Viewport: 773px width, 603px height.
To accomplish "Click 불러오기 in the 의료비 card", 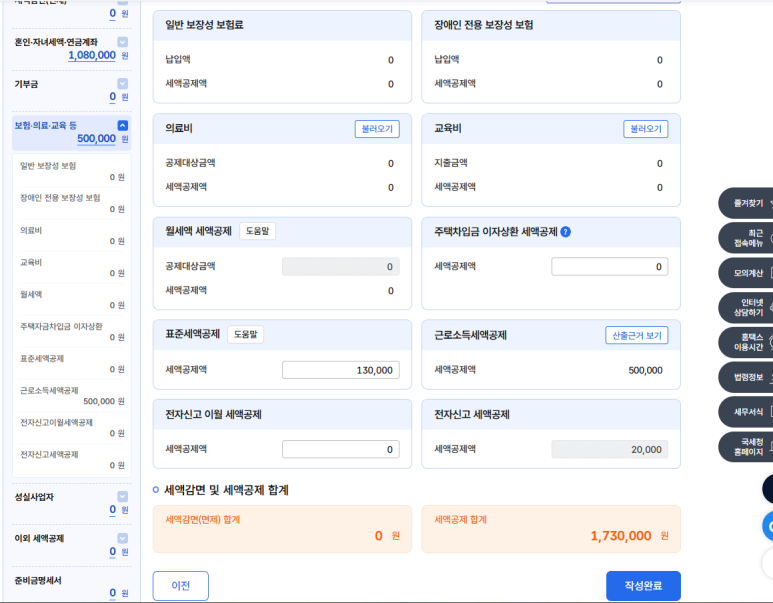I will [377, 129].
